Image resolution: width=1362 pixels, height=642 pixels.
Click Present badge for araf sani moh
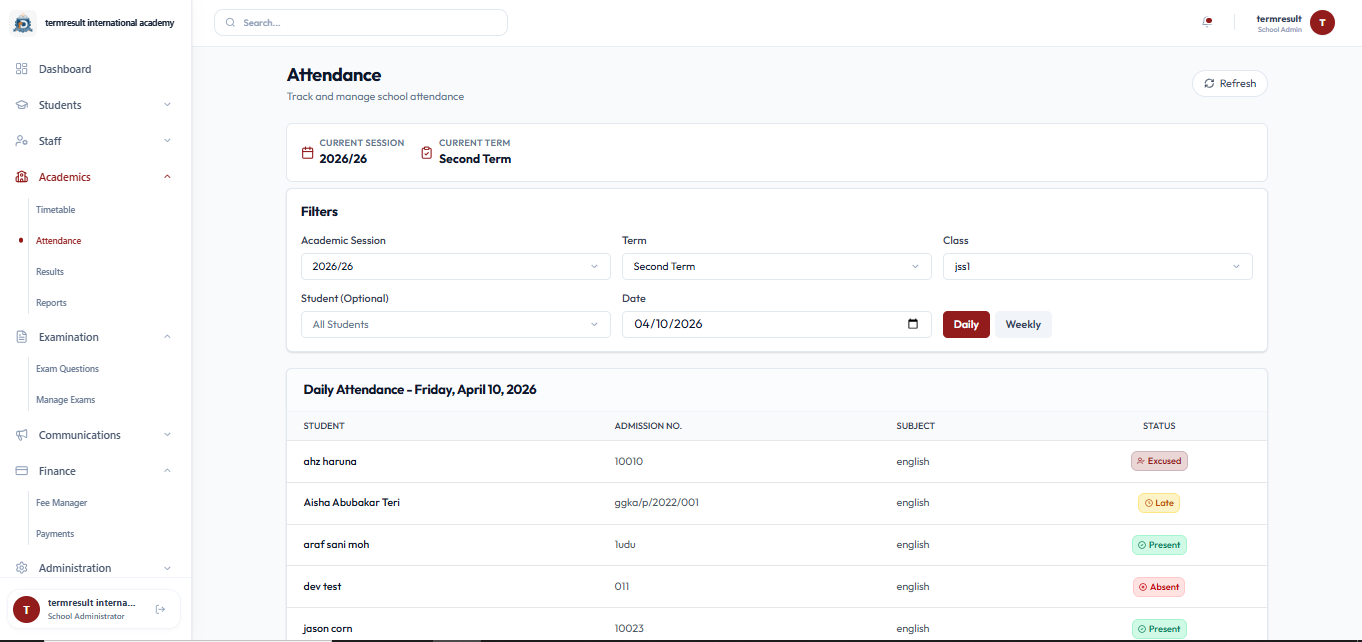coord(1159,545)
